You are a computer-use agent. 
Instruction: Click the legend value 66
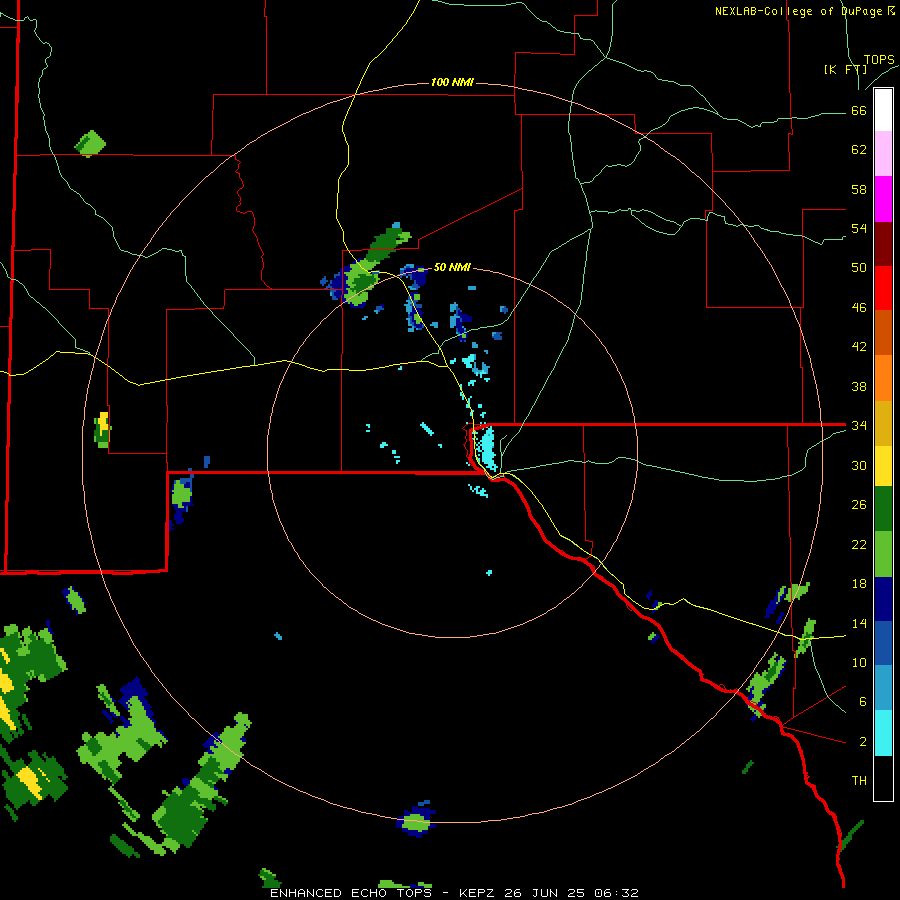pos(859,111)
